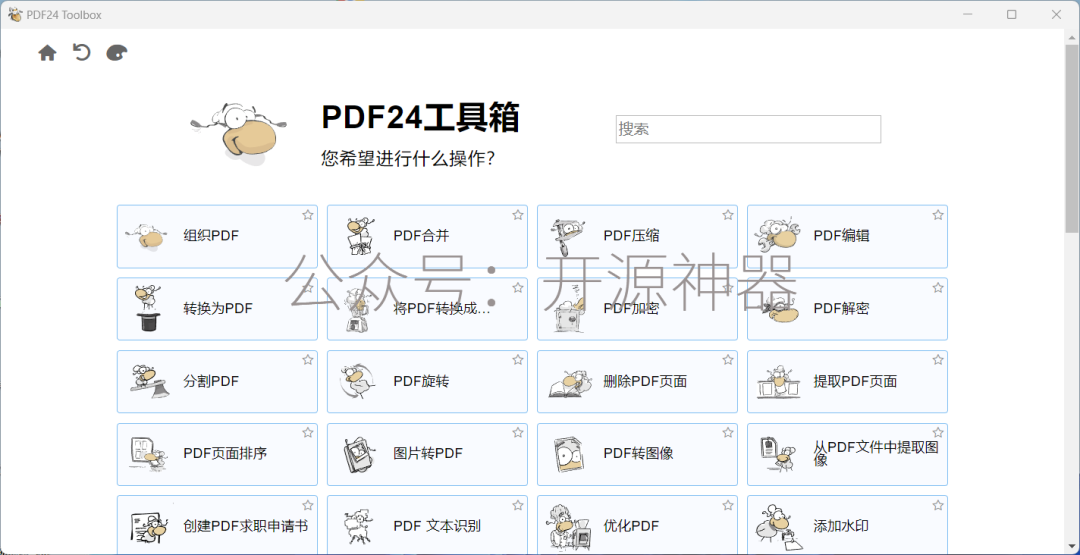The height and width of the screenshot is (555, 1080).
Task: Click the PDF合并 tool icon
Action: (360, 236)
